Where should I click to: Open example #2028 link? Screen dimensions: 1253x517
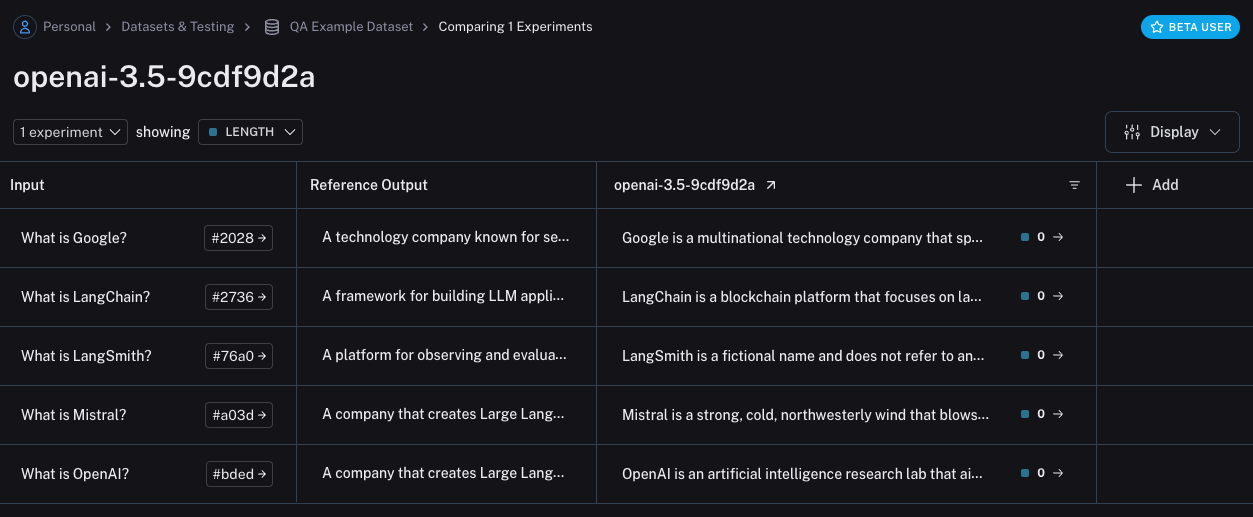pos(238,238)
